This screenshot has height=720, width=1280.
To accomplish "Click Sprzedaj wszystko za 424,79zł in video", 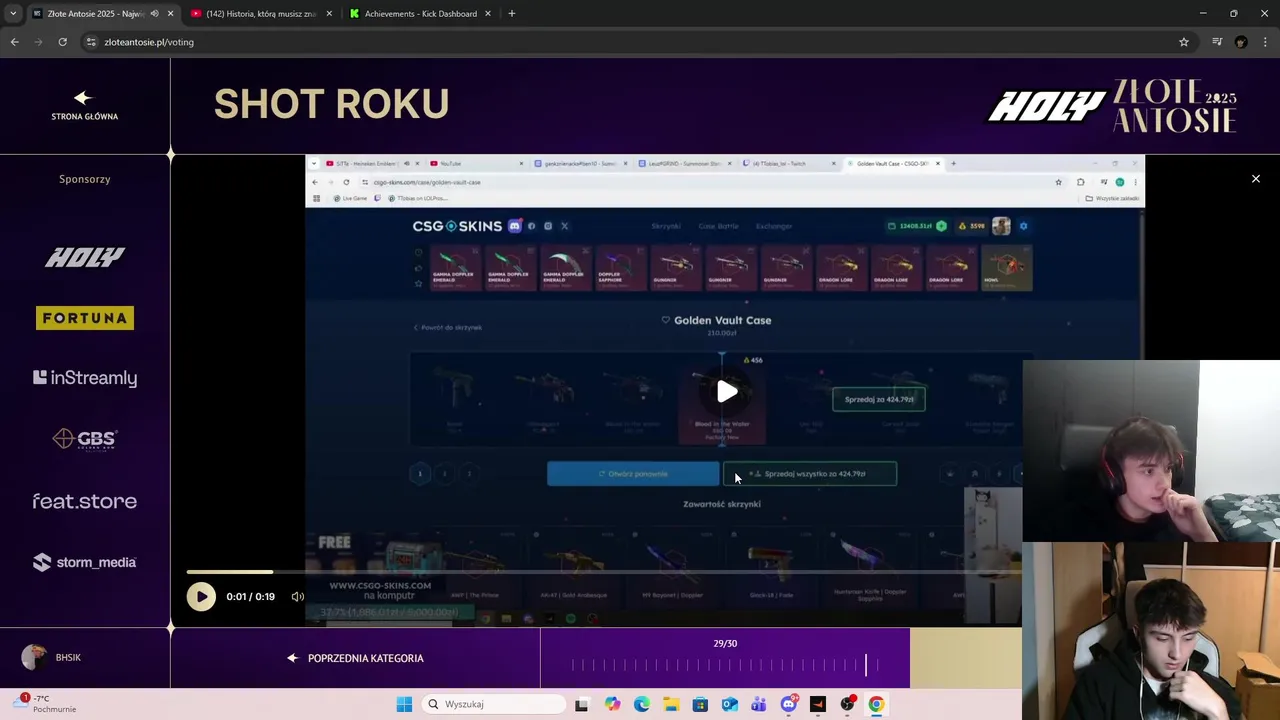I will click(810, 474).
